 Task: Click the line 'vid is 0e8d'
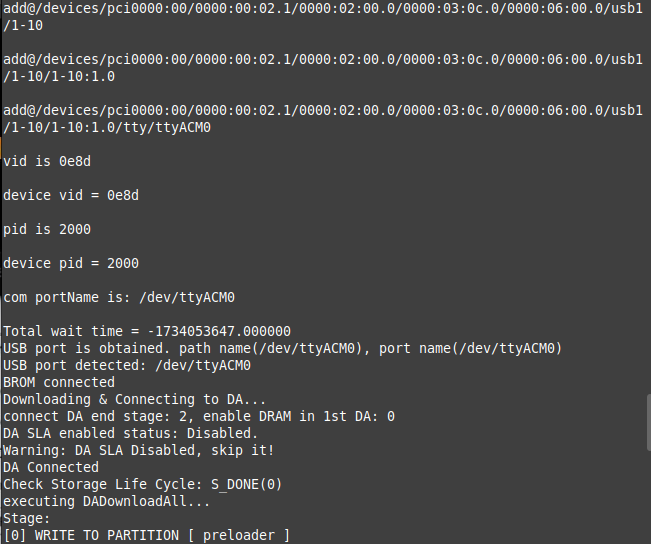47,161
